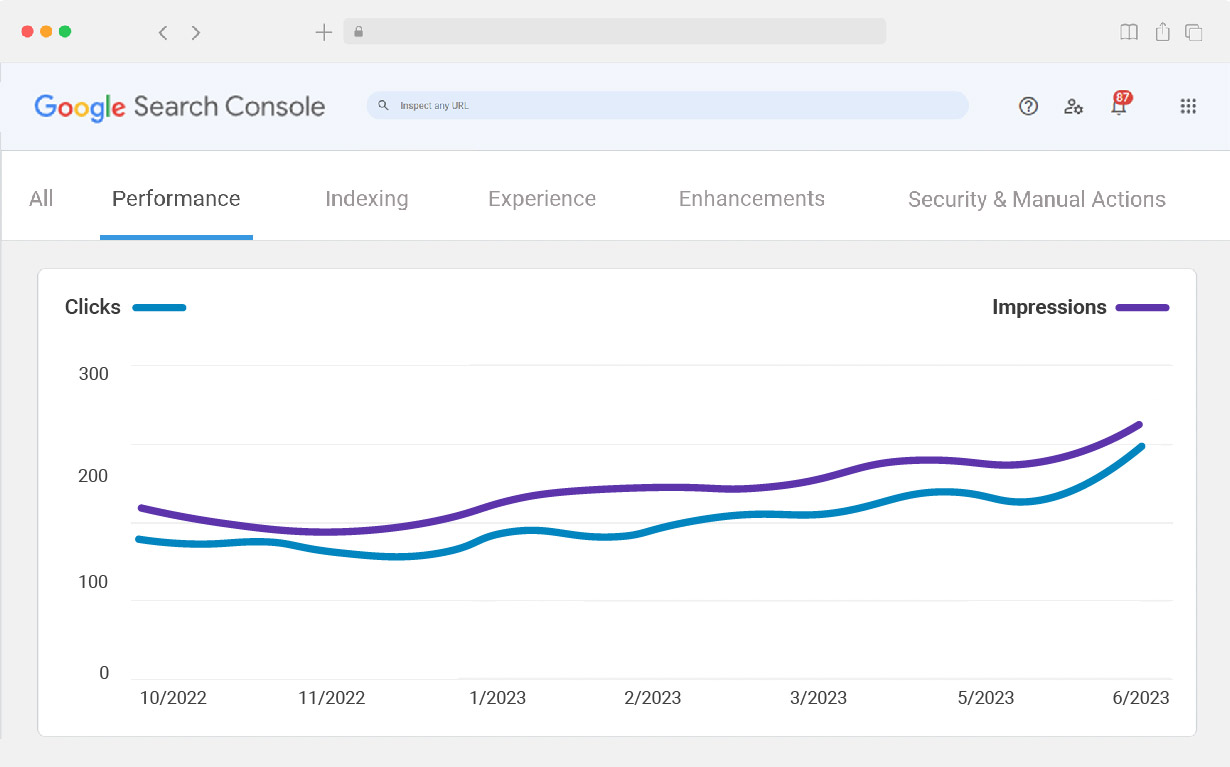Go back using the browser back arrow

[163, 32]
